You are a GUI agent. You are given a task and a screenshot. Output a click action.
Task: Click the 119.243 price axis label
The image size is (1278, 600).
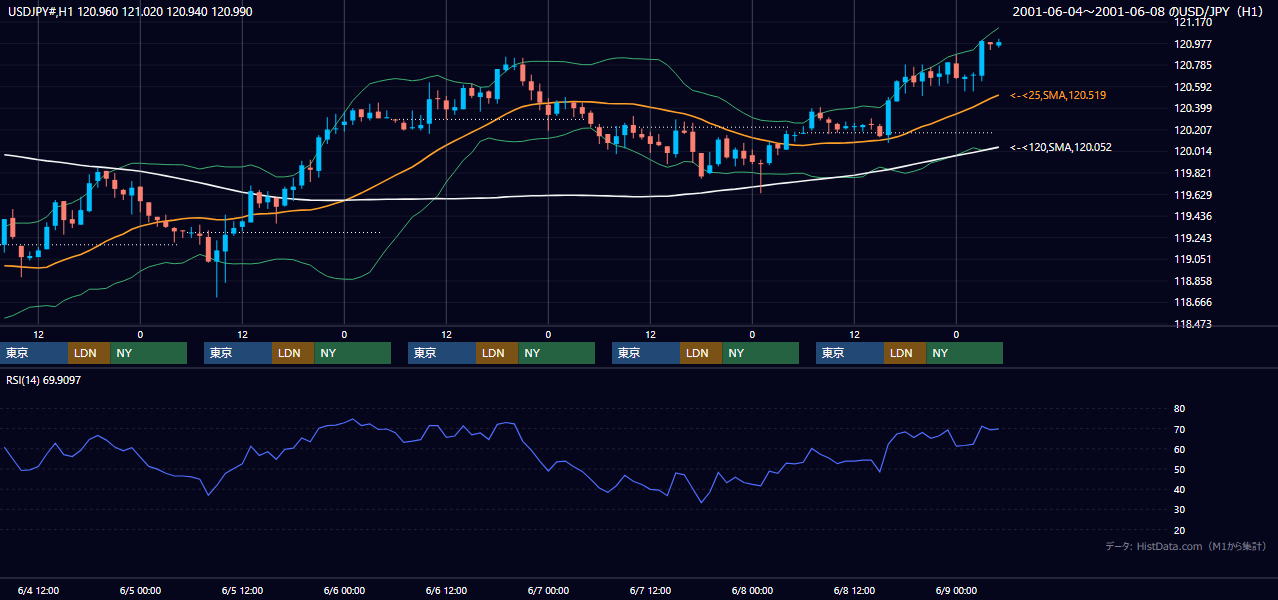(x=1194, y=238)
